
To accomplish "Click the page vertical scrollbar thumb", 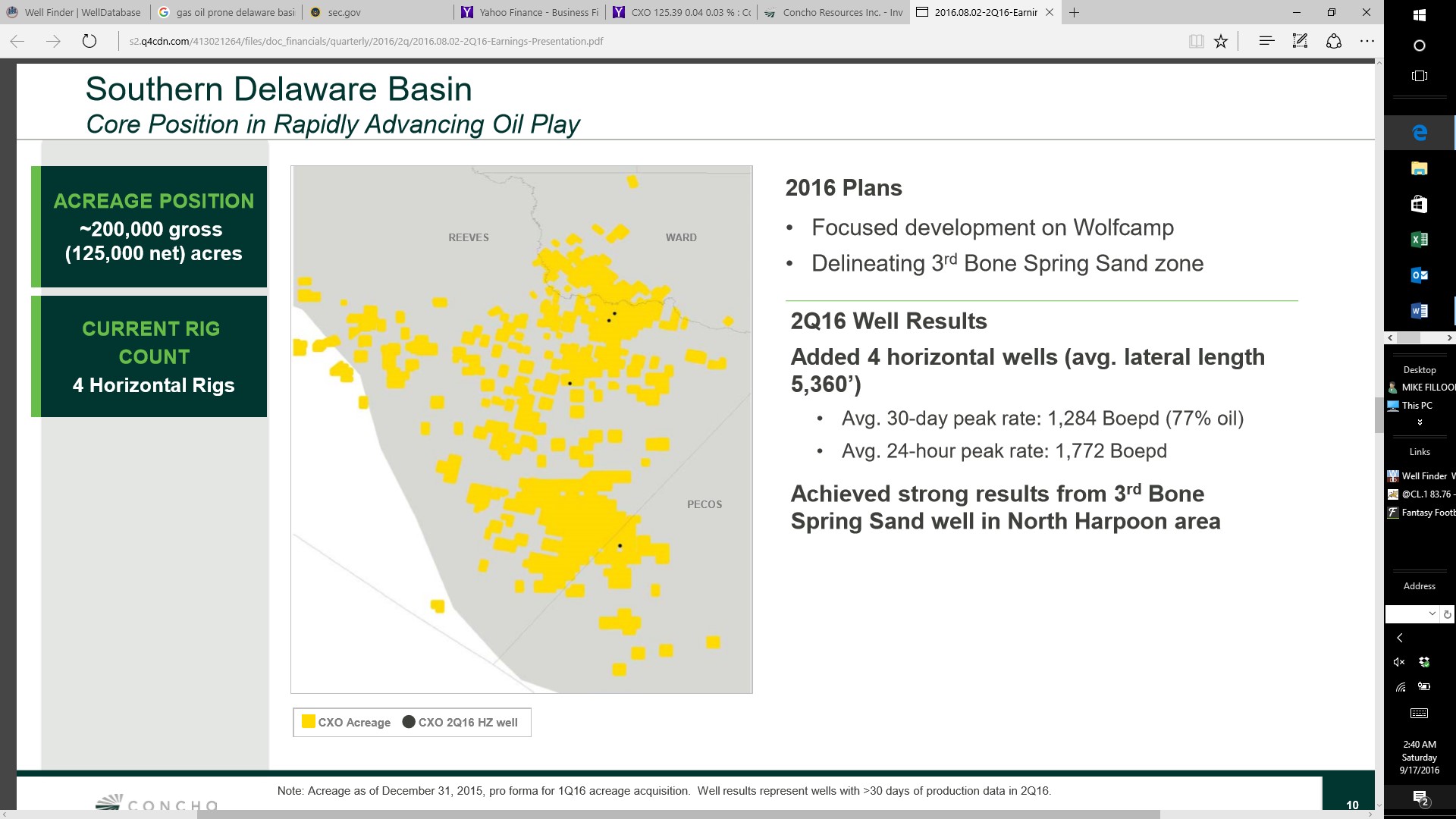I will coord(1379,415).
